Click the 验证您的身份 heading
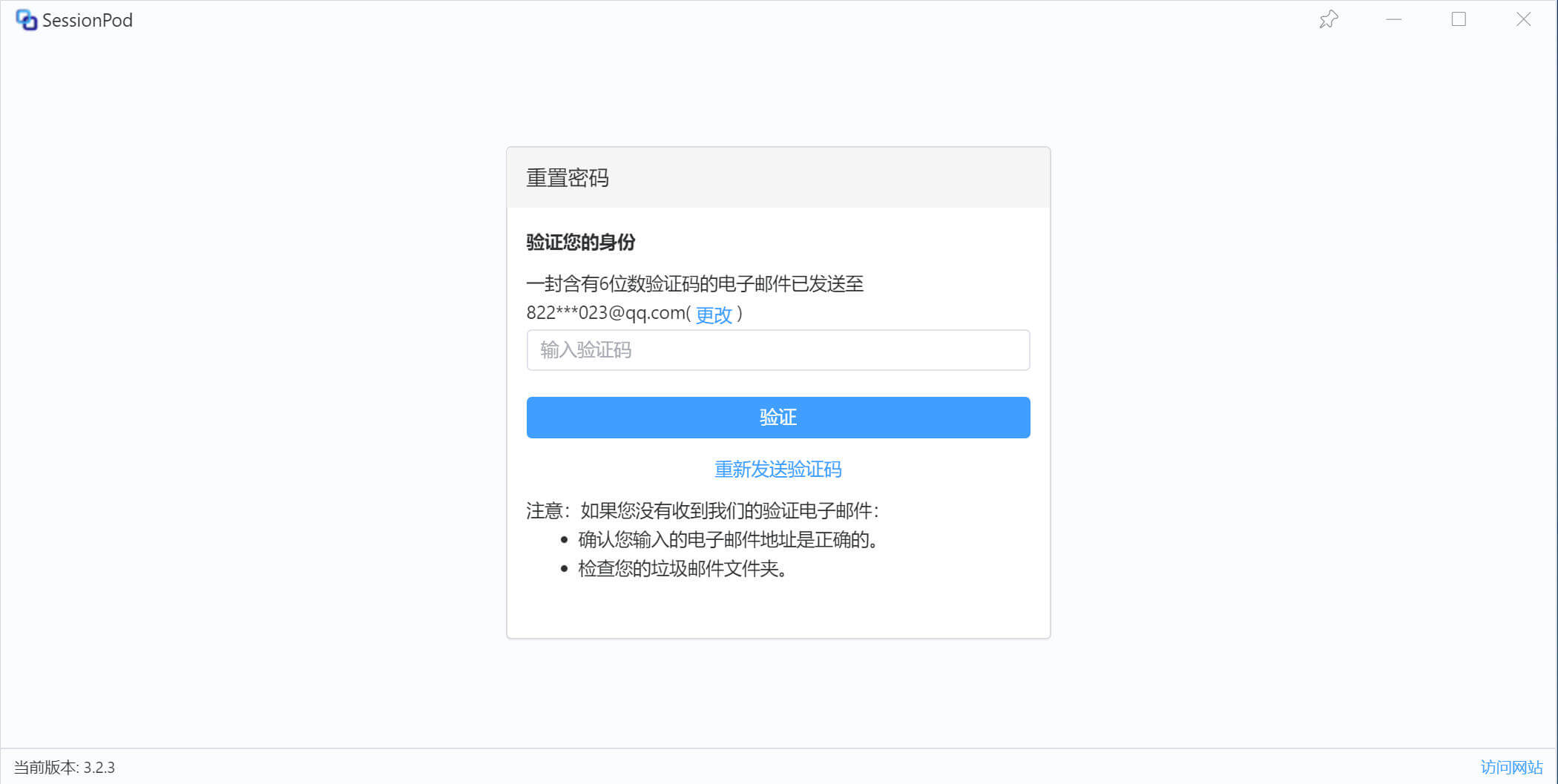This screenshot has width=1558, height=784. (580, 243)
